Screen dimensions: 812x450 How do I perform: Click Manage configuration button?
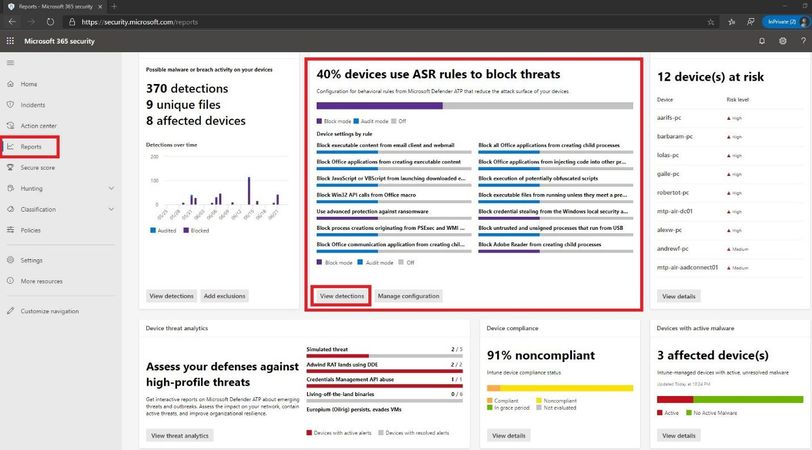[x=408, y=296]
